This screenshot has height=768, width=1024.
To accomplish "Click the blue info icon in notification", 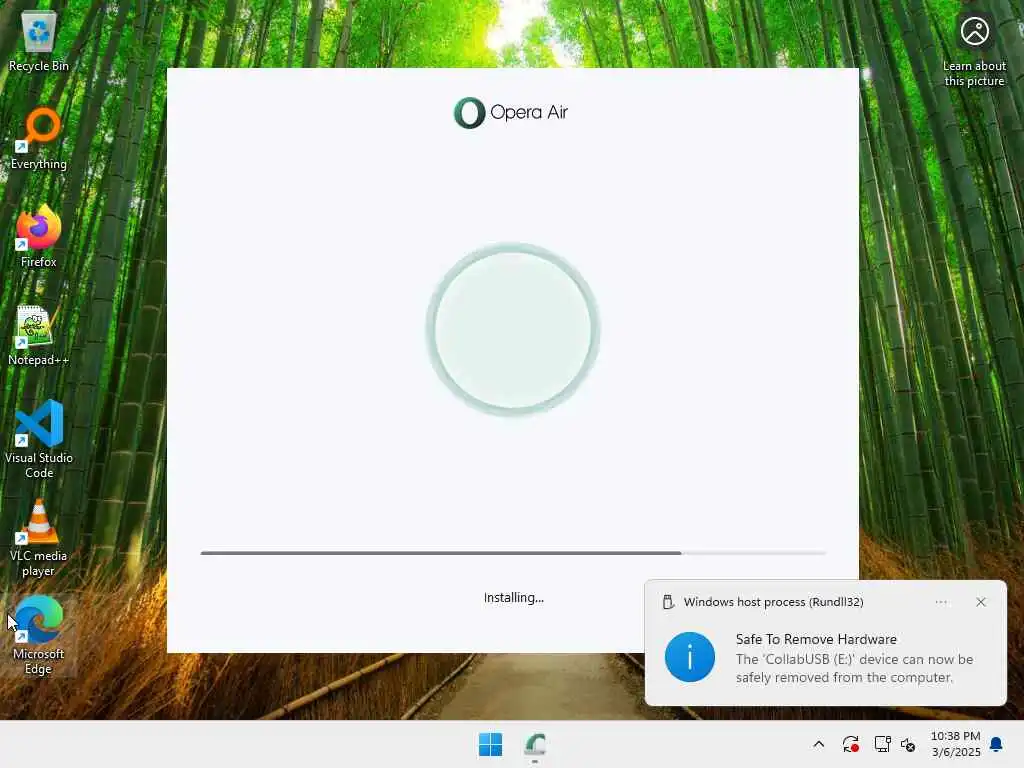I will tap(690, 657).
